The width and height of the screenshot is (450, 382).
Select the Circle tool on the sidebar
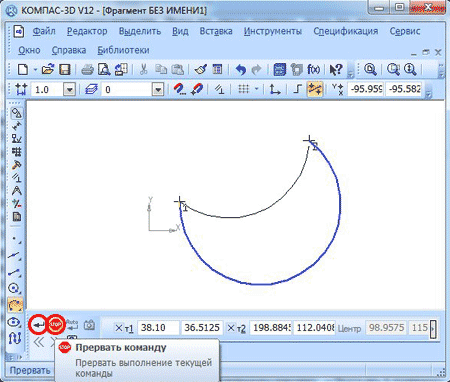click(x=15, y=288)
